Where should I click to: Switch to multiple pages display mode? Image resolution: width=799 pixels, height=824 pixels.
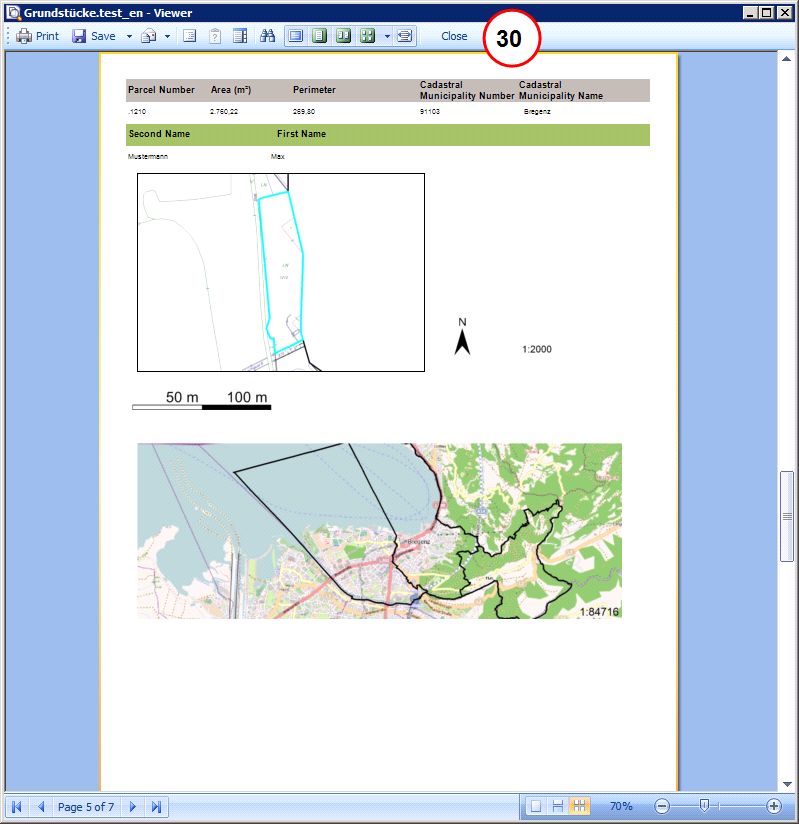click(579, 806)
